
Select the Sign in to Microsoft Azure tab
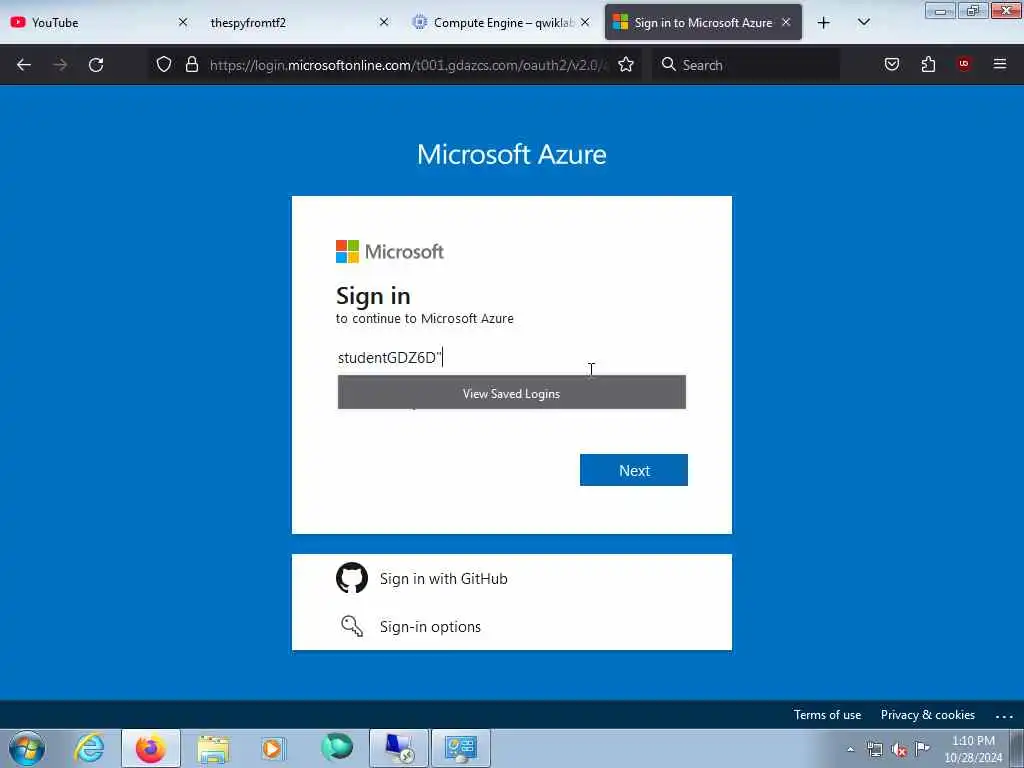point(703,23)
